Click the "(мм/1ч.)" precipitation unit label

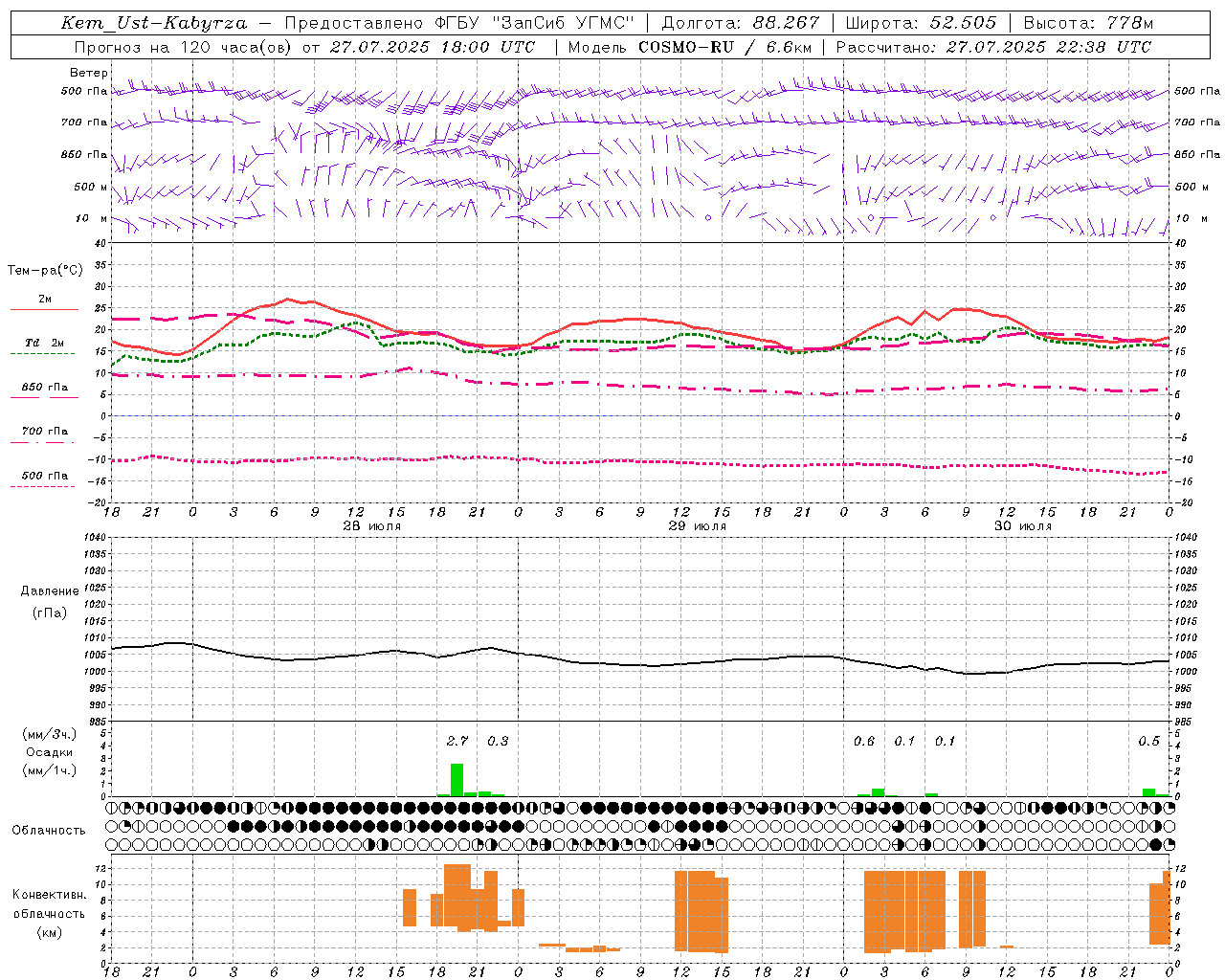coord(50,770)
